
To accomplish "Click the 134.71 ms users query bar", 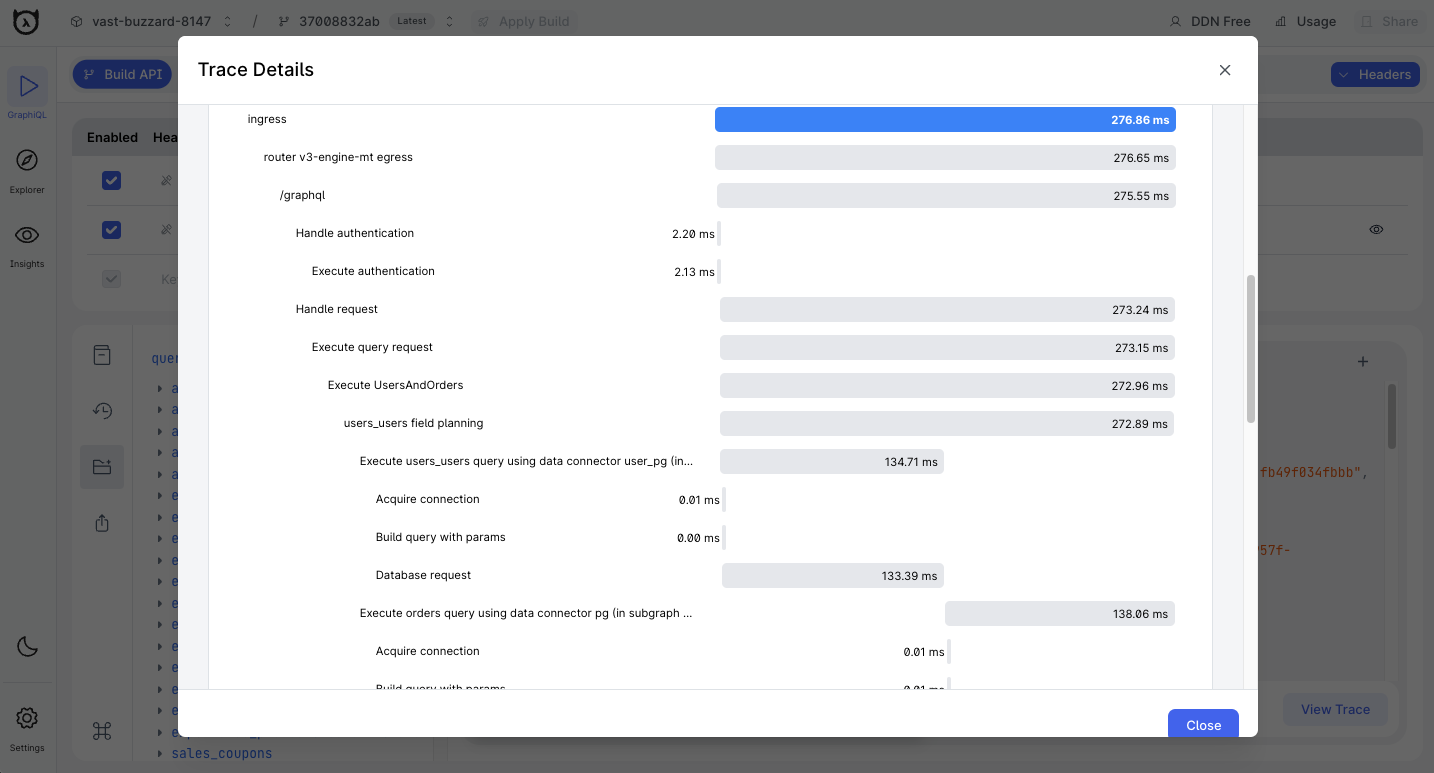I will pos(832,462).
